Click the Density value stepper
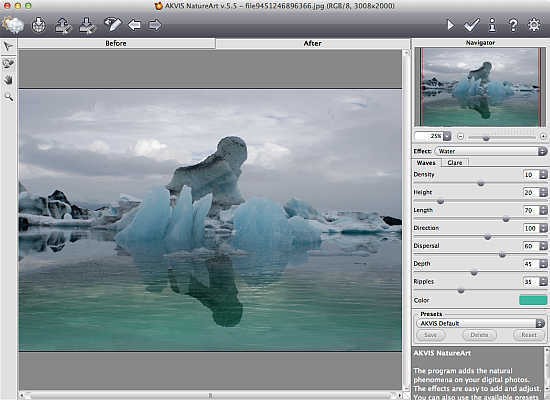This screenshot has width=550, height=400. (x=543, y=174)
